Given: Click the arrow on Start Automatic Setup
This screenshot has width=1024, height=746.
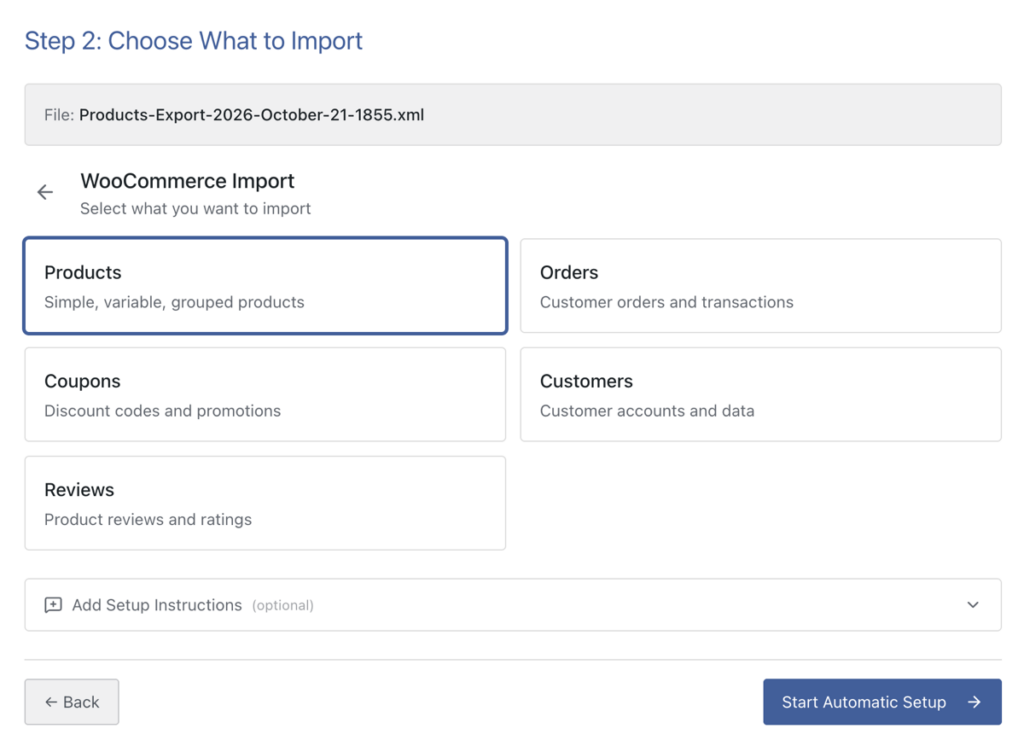Looking at the screenshot, I should click(974, 702).
